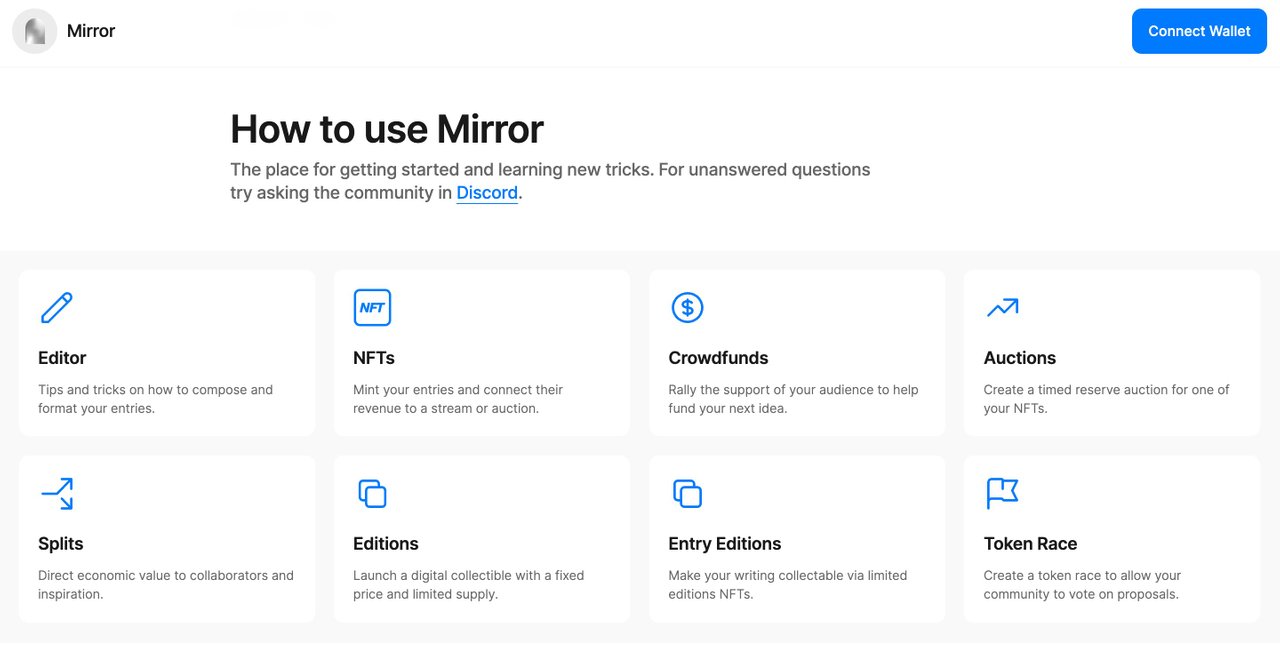Select the Entry Editions card
This screenshot has height=647, width=1280.
(x=796, y=538)
